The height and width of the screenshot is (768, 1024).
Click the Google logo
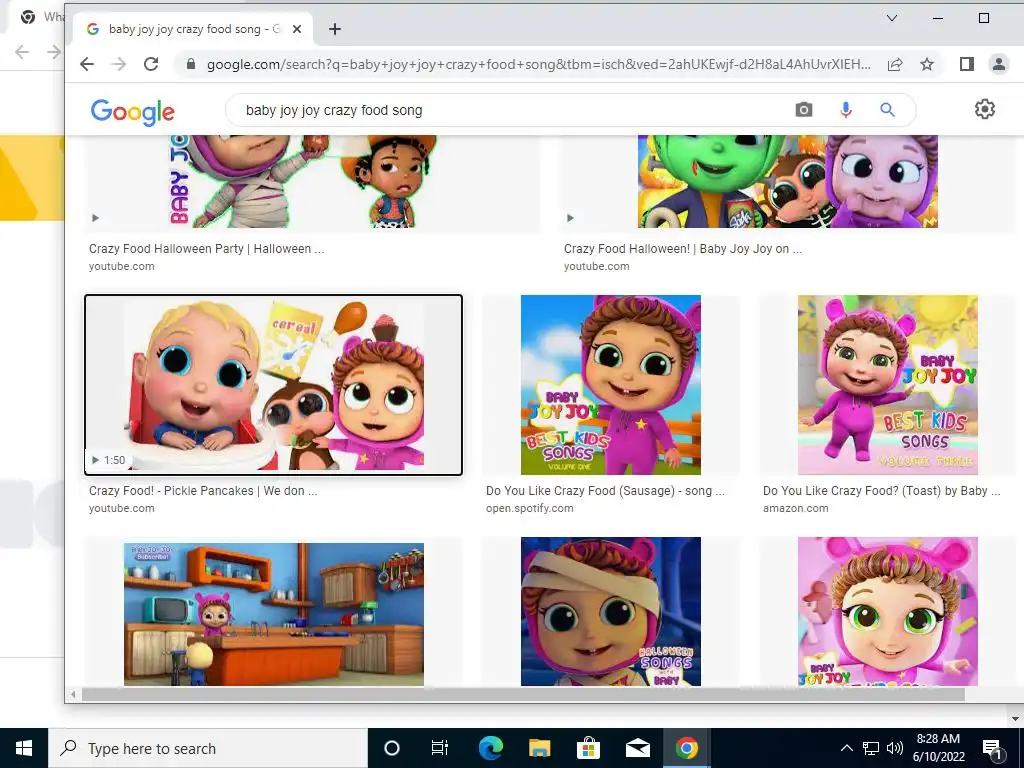tap(133, 112)
